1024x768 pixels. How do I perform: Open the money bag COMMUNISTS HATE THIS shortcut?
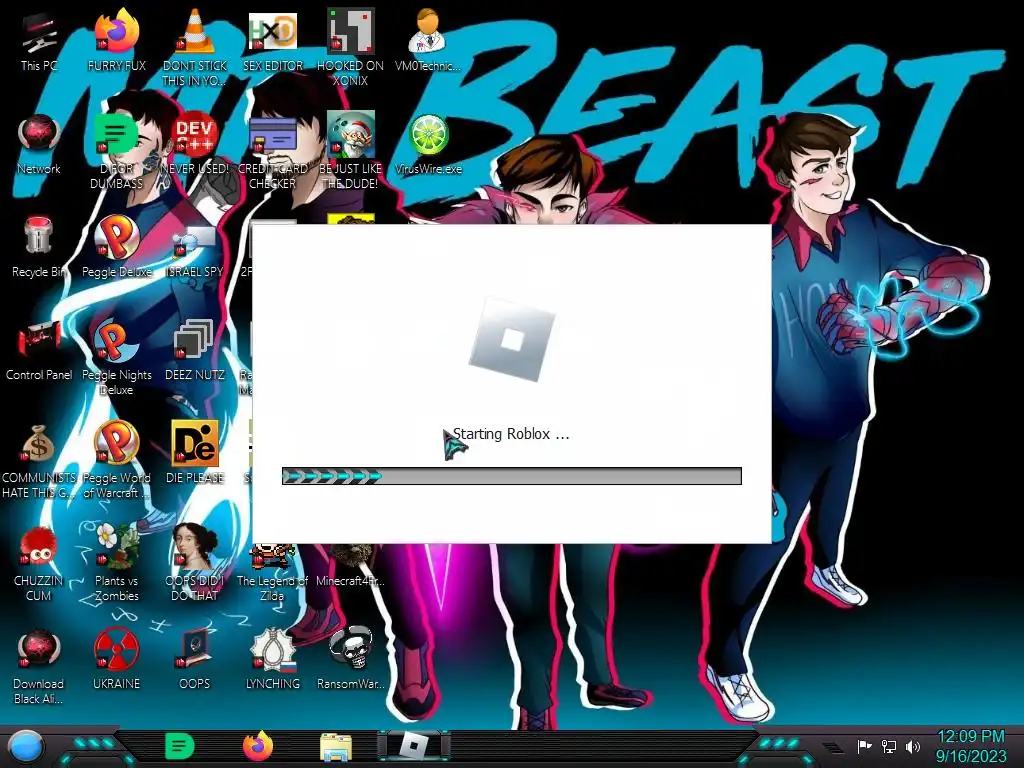[x=39, y=460]
